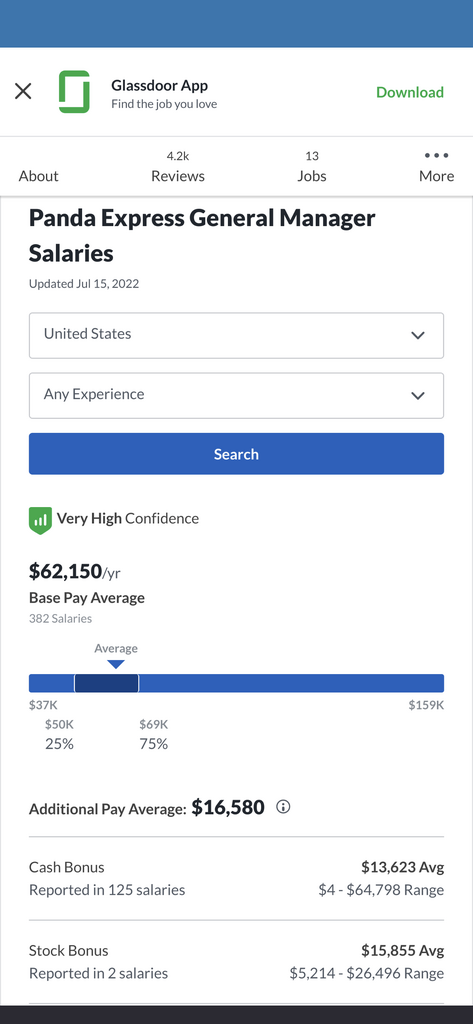The width and height of the screenshot is (473, 1024).
Task: Click the Updated Jul 15, 2022 text
Action: pyautogui.click(x=84, y=284)
